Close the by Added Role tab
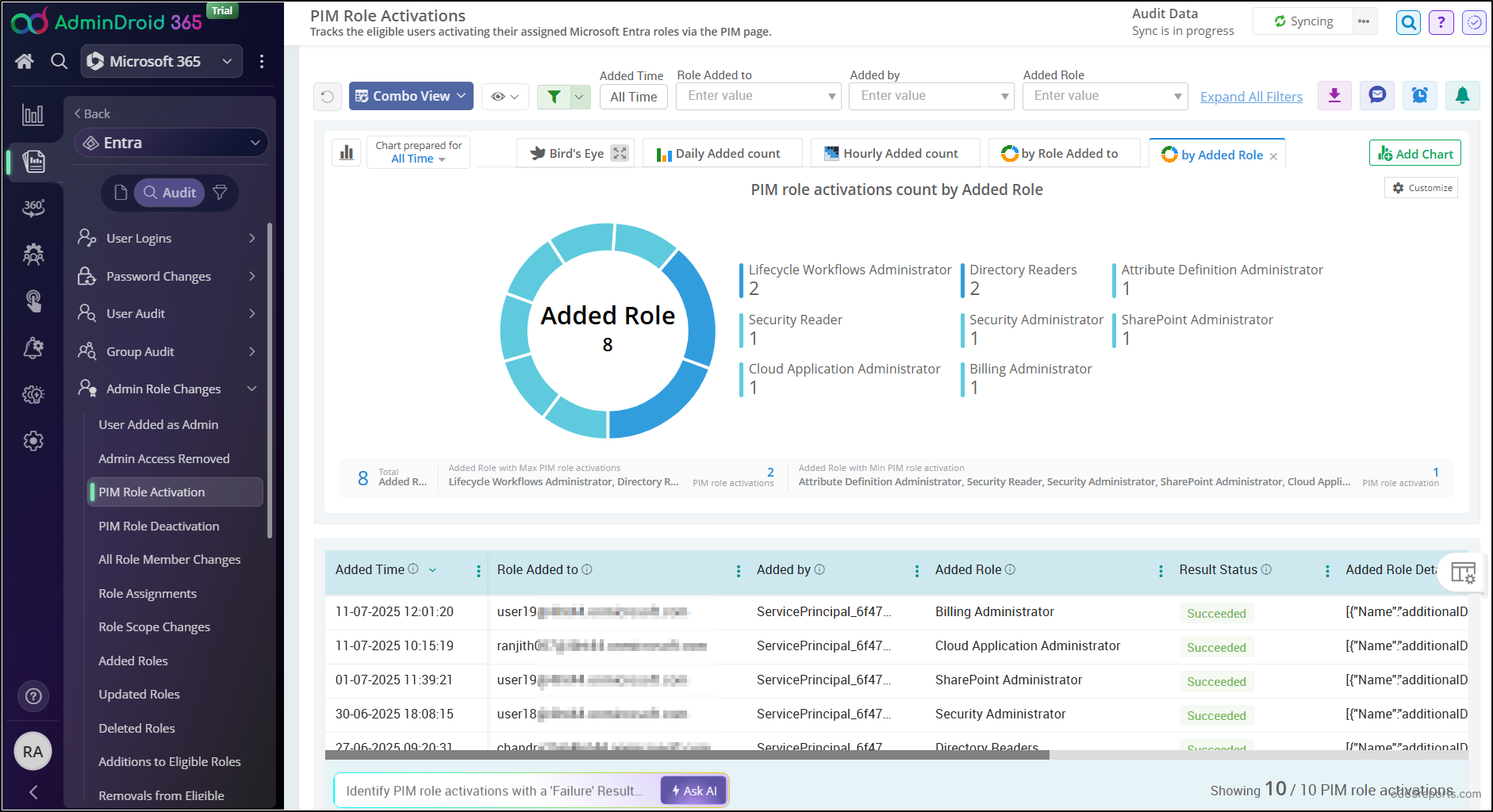Image resolution: width=1493 pixels, height=812 pixels. 1273,156
